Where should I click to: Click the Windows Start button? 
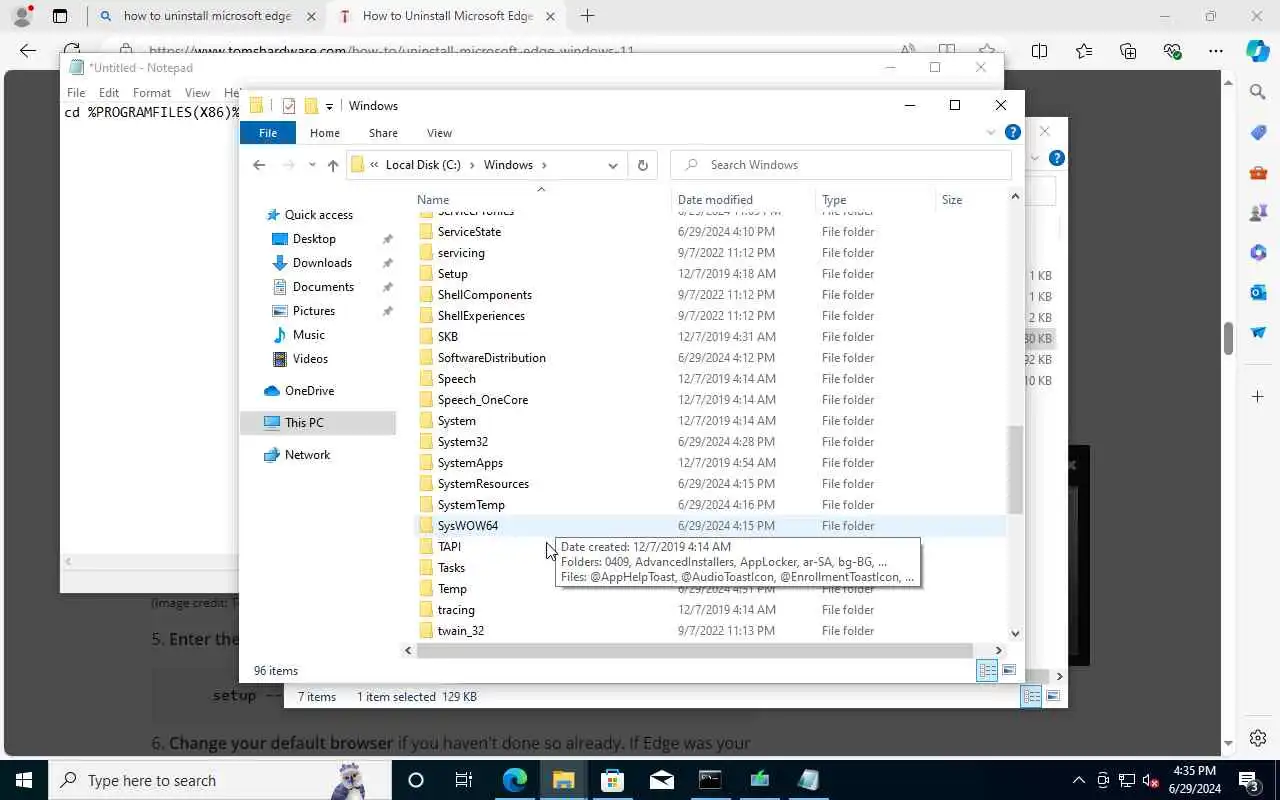pos(24,780)
